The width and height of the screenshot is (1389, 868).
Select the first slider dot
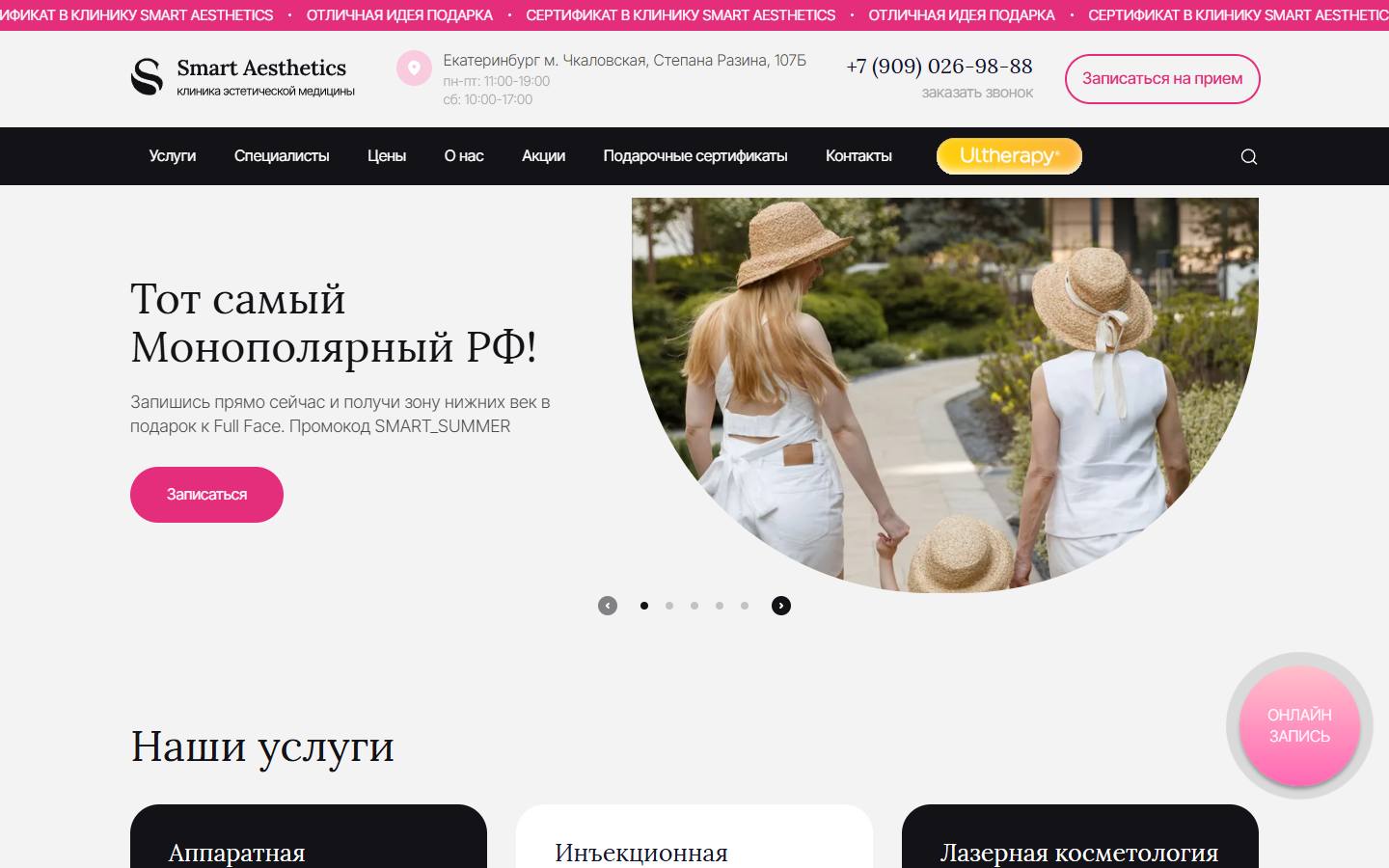(644, 606)
